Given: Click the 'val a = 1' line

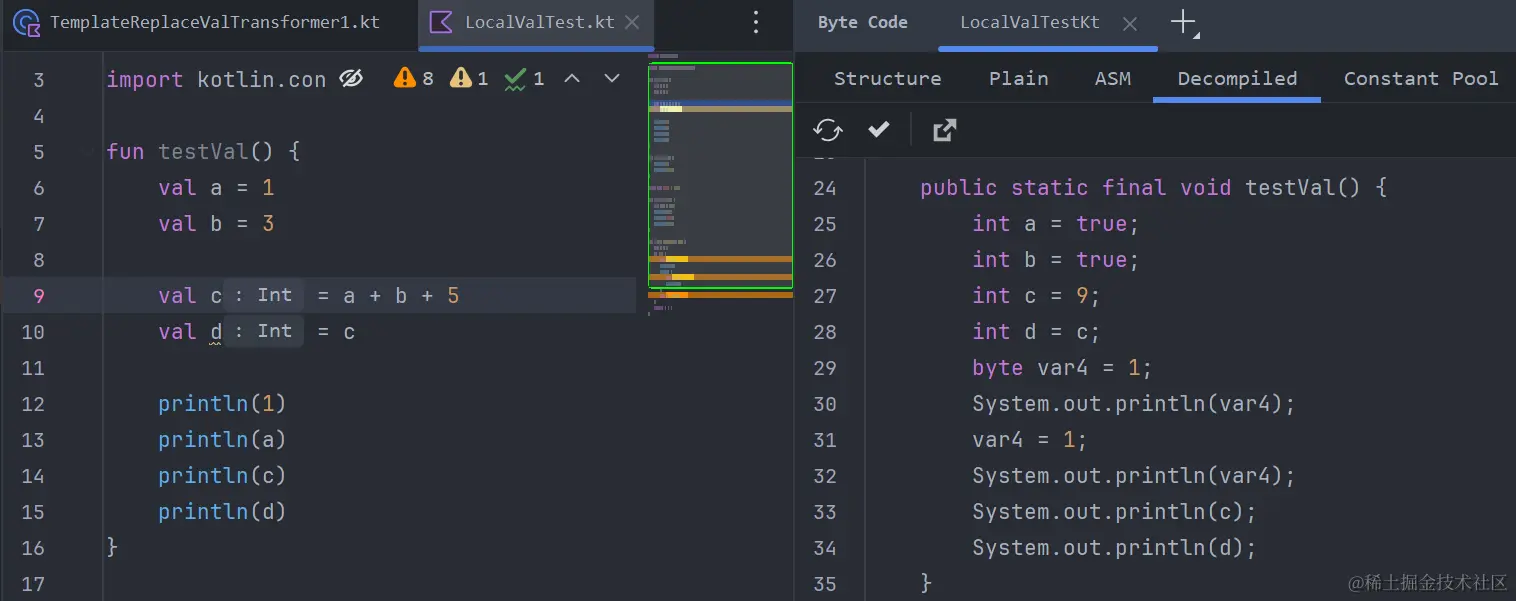Looking at the screenshot, I should (x=216, y=187).
